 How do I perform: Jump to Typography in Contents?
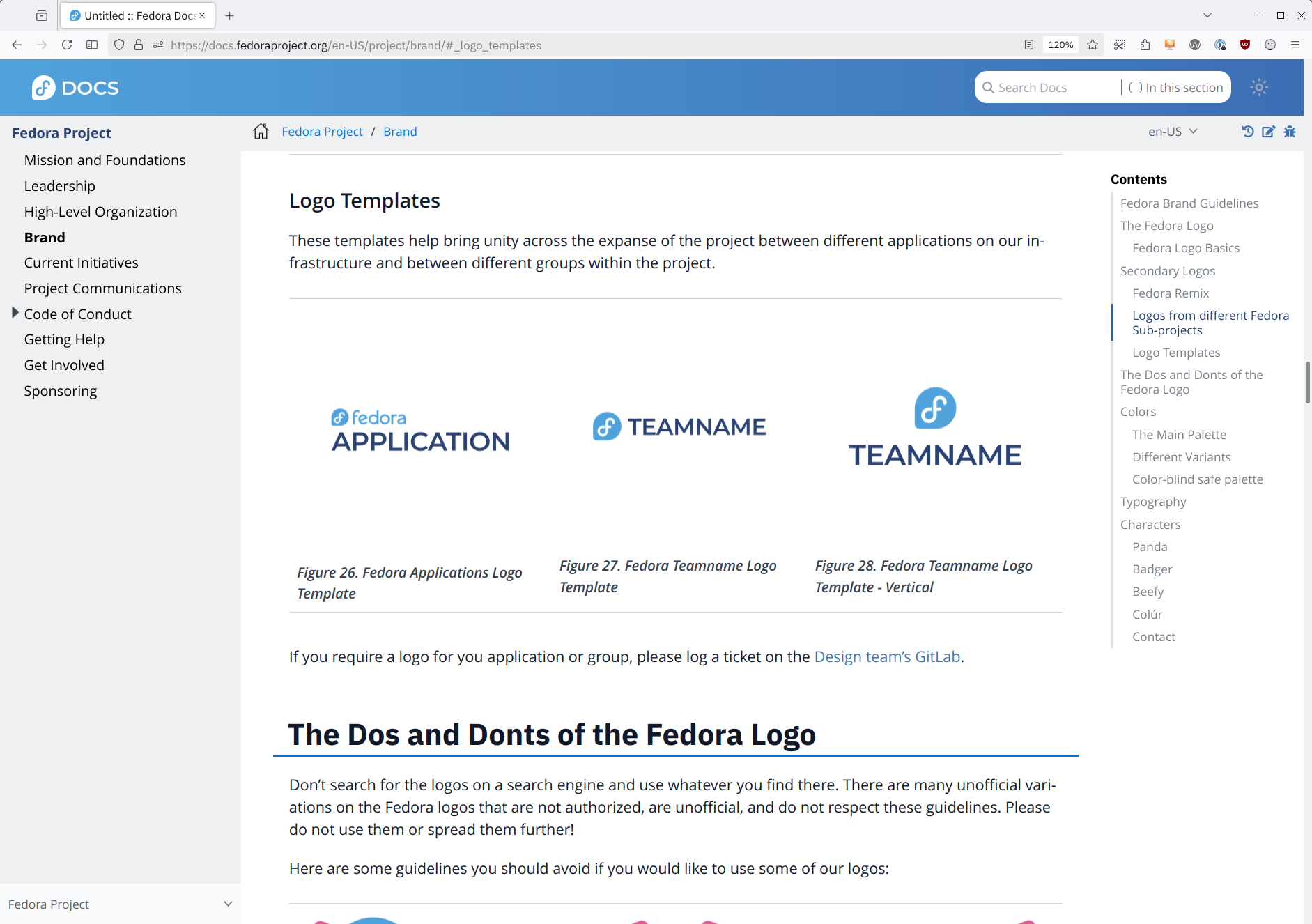coord(1153,502)
